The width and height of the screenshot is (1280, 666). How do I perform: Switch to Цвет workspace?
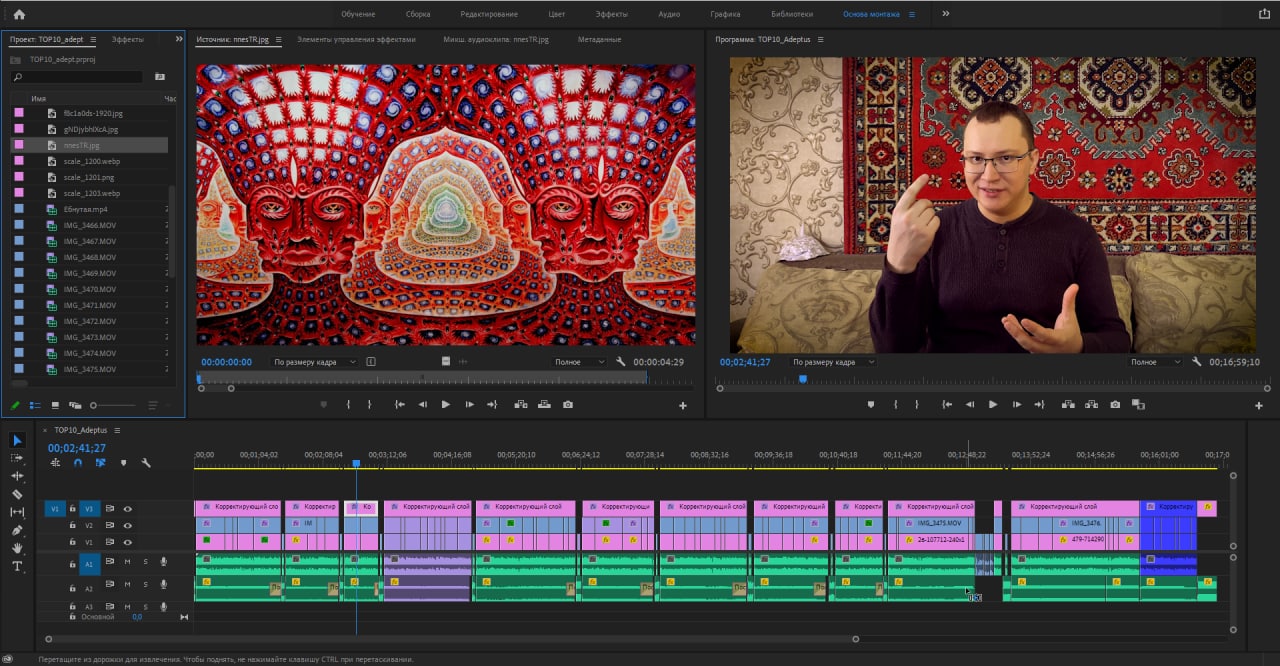click(557, 14)
